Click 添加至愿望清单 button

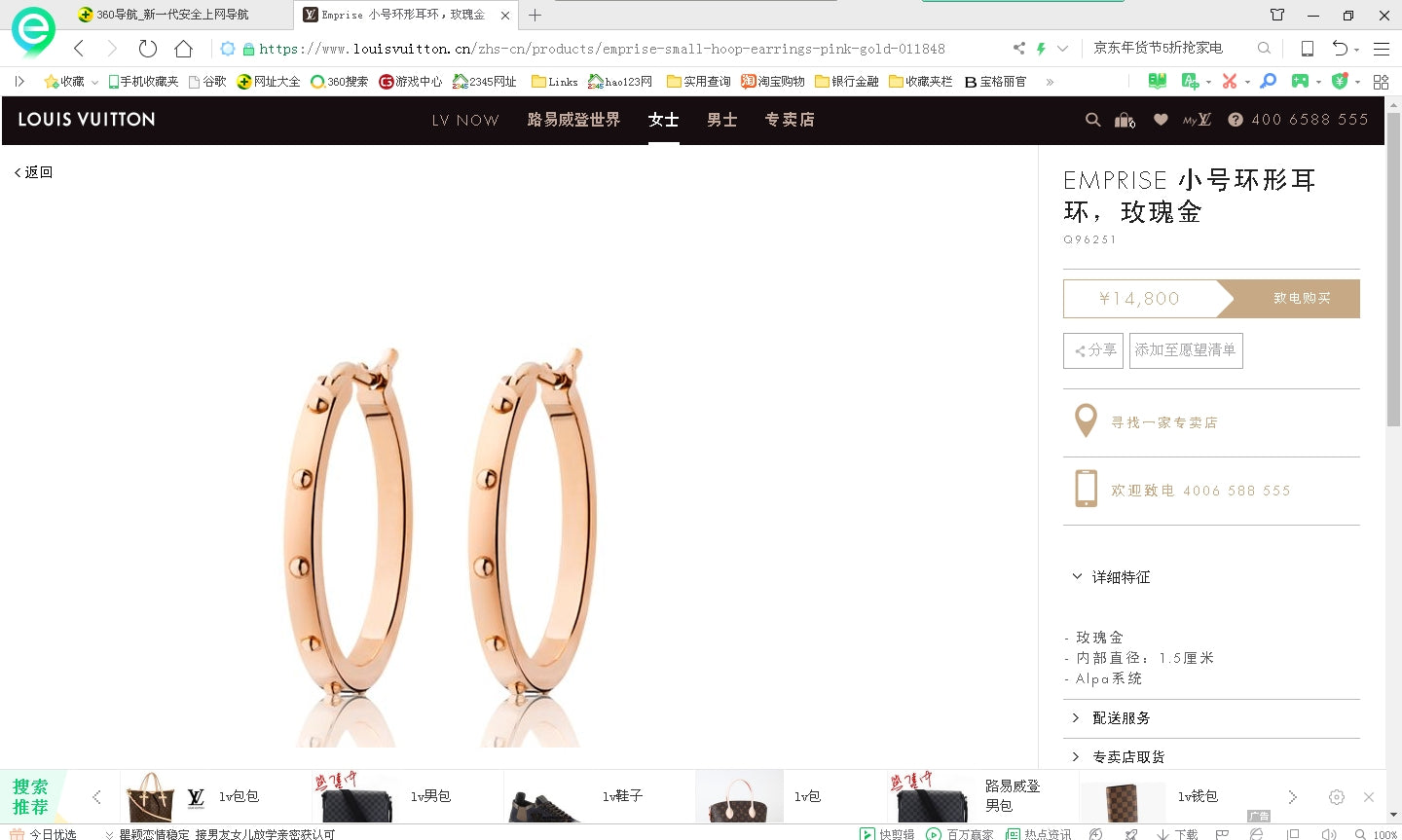(1185, 350)
